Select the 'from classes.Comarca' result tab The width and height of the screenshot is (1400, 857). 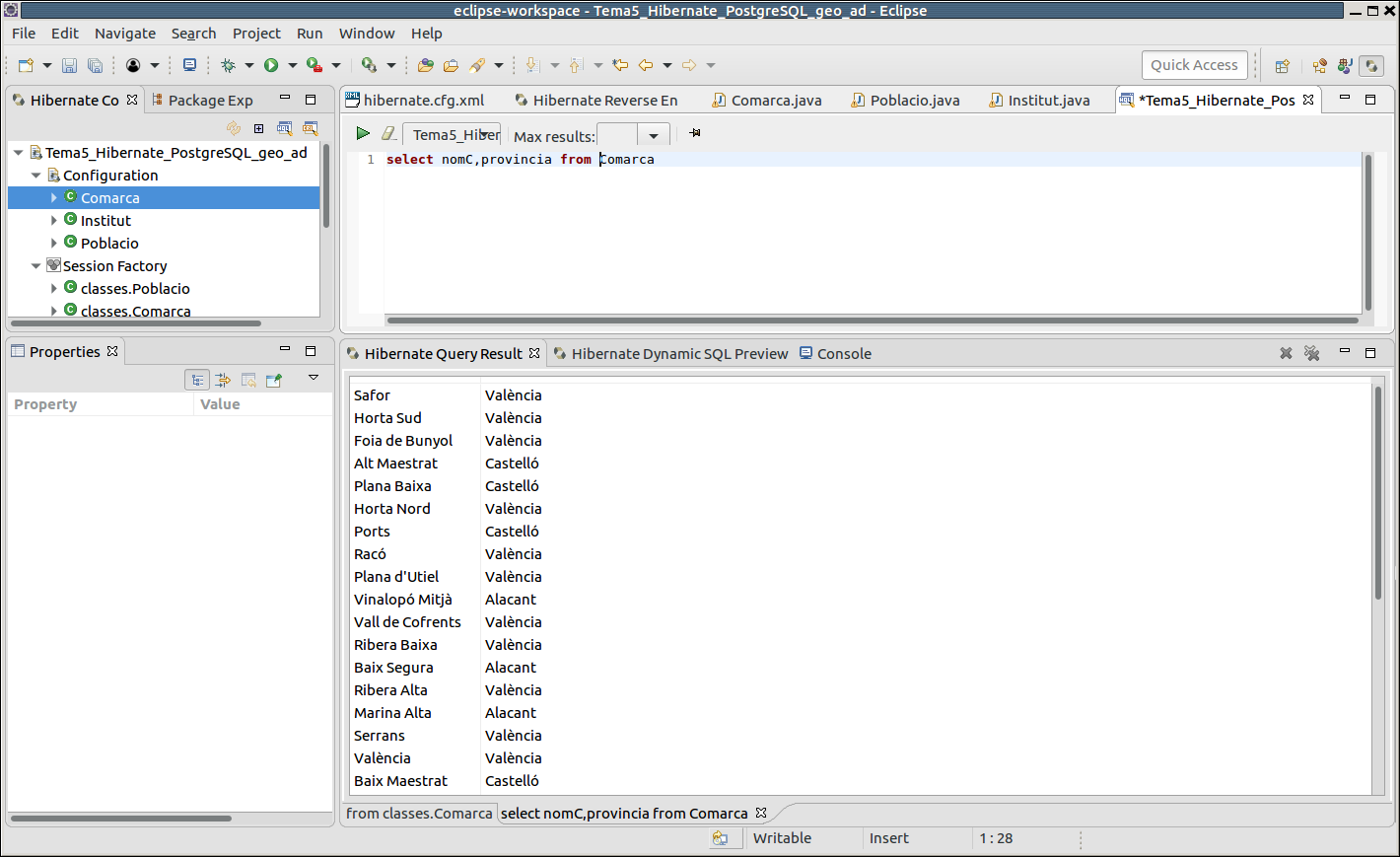(x=419, y=814)
